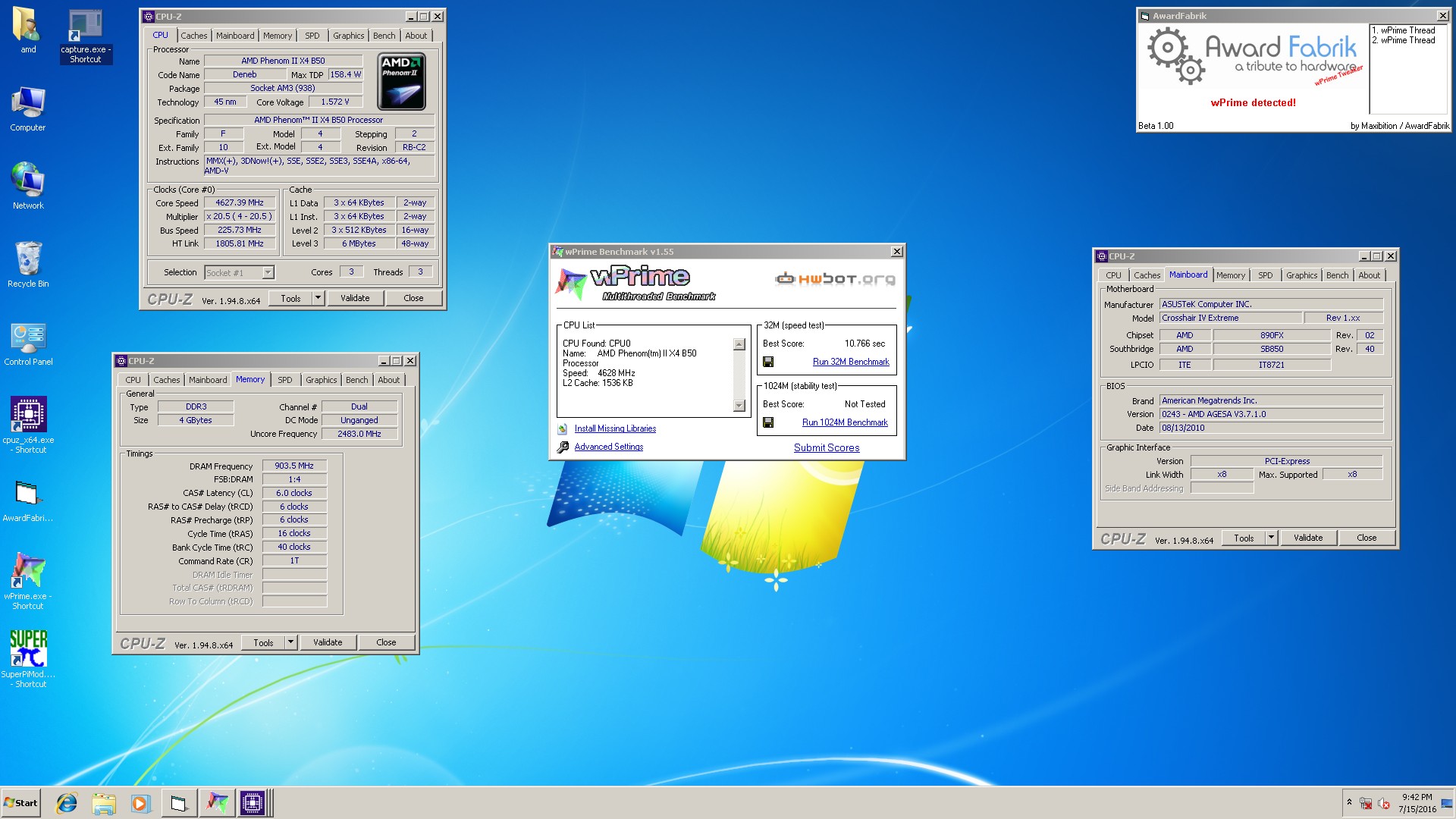1456x819 pixels.
Task: Click the HWBOT.org logo in wPrime
Action: [835, 279]
